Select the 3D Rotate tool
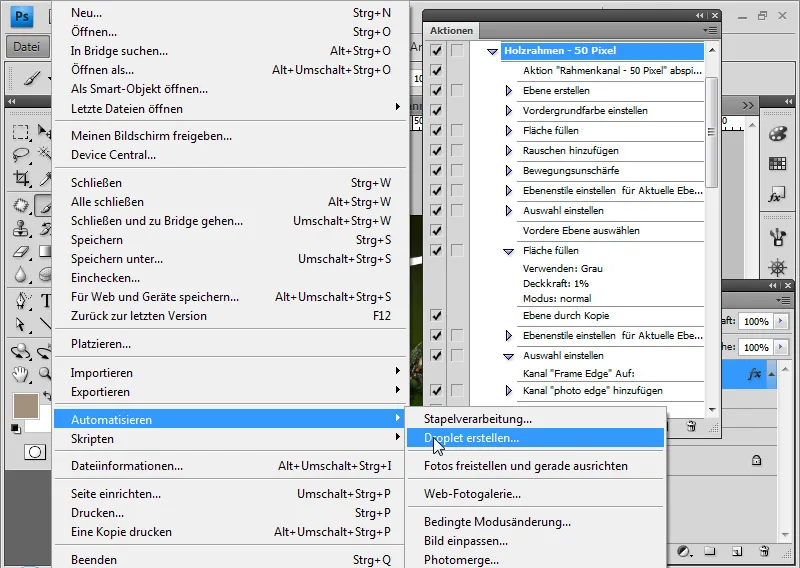This screenshot has width=800, height=568. click(20, 351)
